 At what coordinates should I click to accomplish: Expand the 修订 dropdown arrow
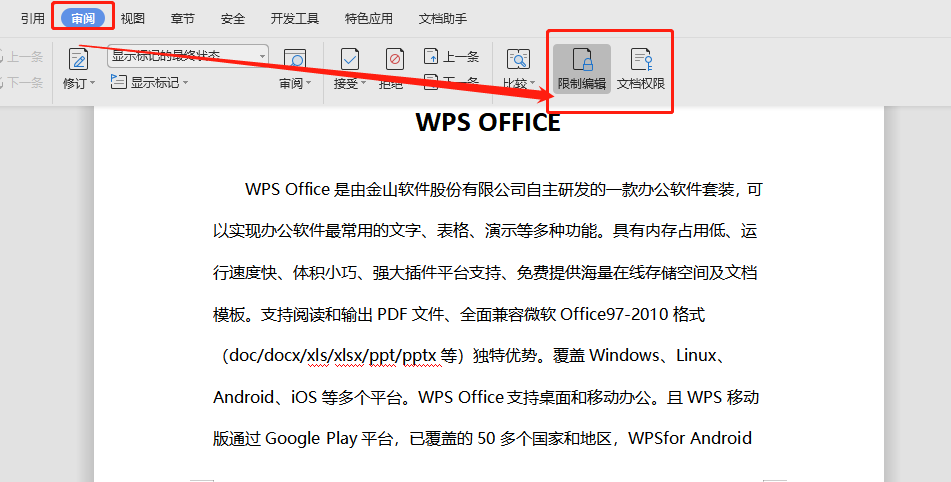[93, 83]
